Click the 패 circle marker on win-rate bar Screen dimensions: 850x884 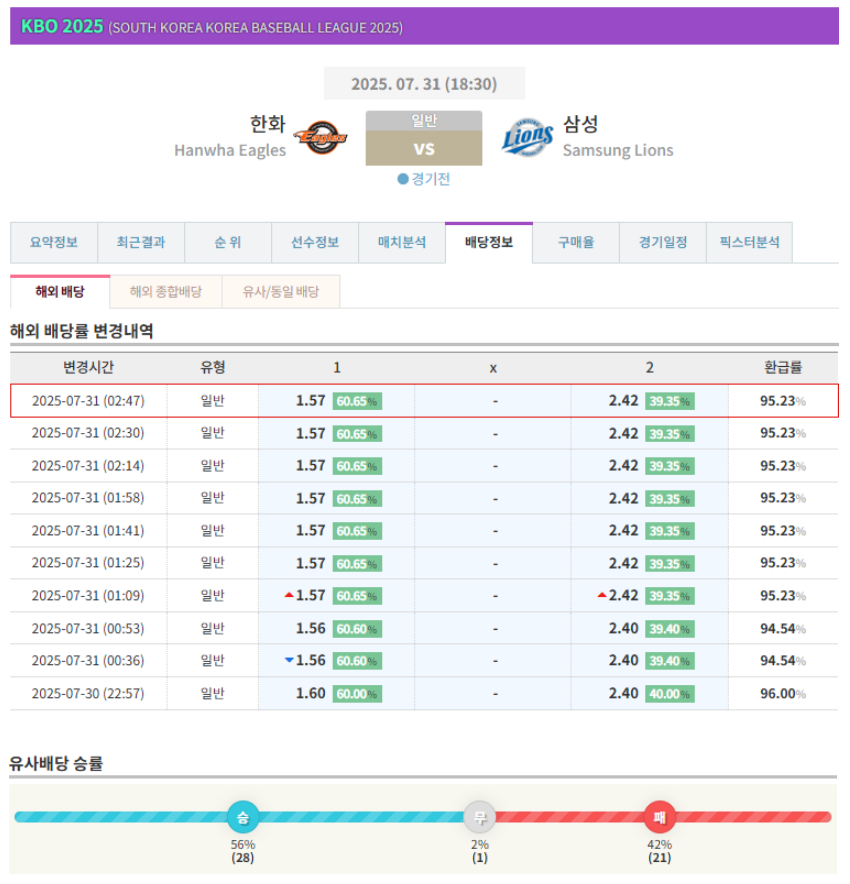point(659,817)
